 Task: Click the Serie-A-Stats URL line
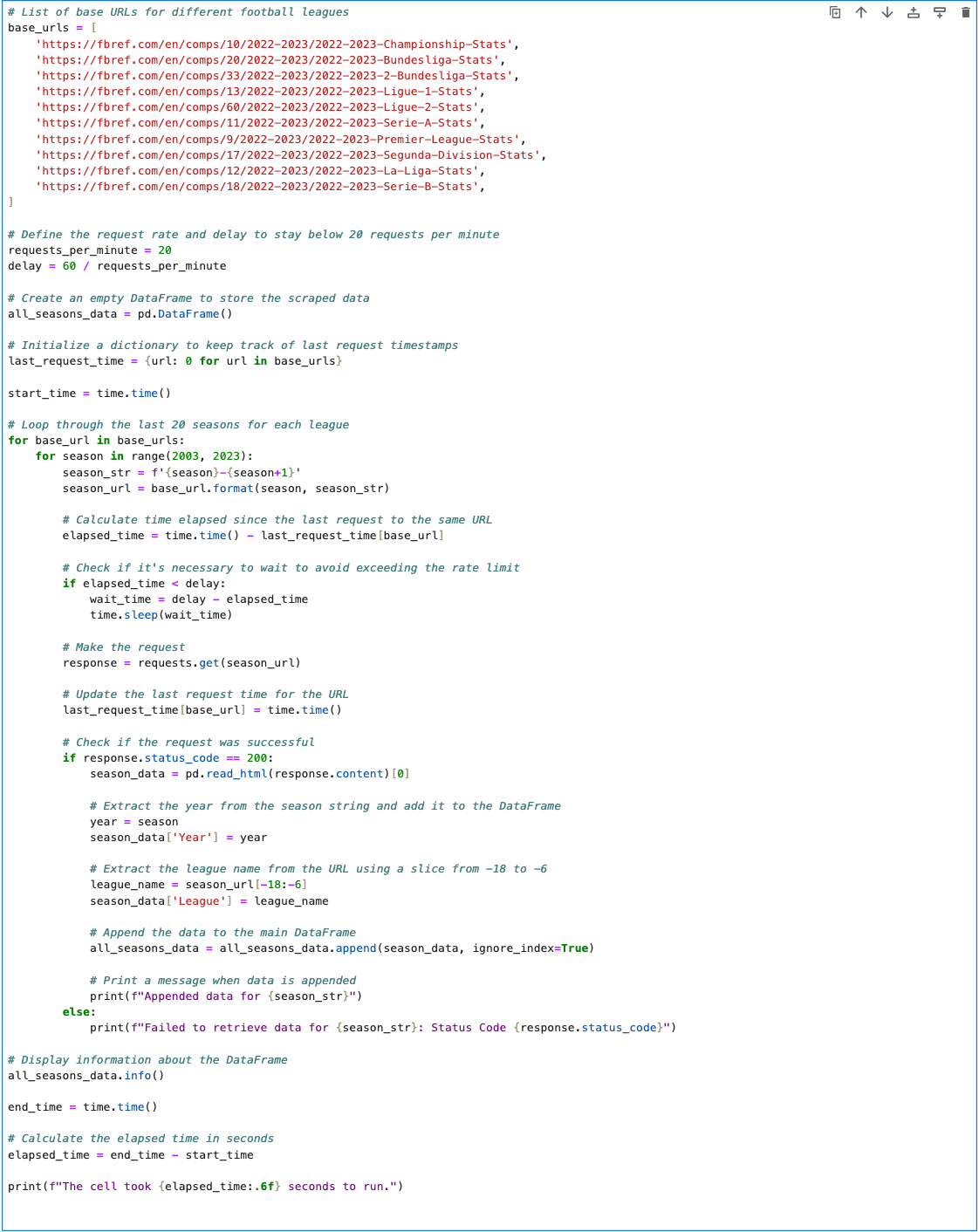click(257, 123)
